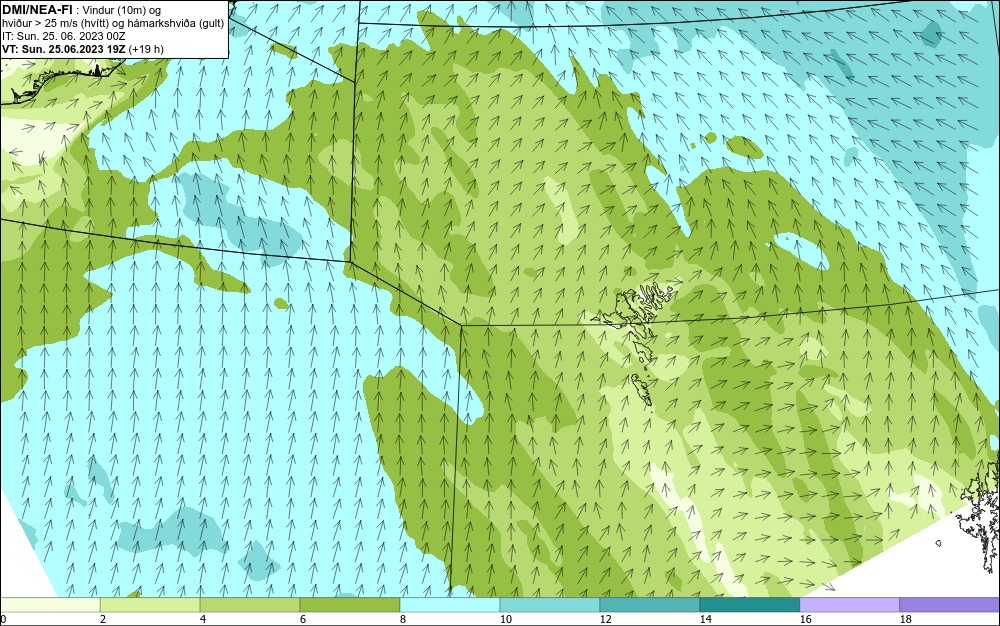Click the legend tick label '2'
Screen dimensions: 1000x626
(x=103, y=619)
